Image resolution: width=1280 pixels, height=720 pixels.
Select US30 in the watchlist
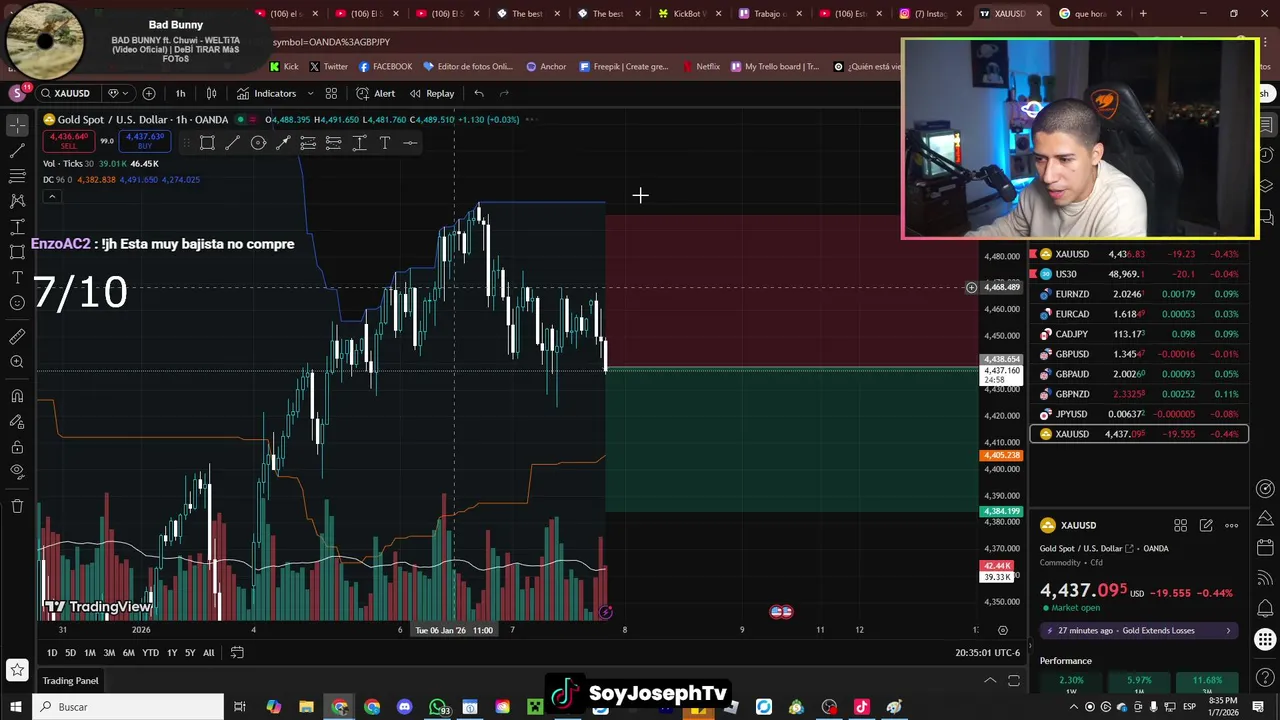click(x=1139, y=274)
